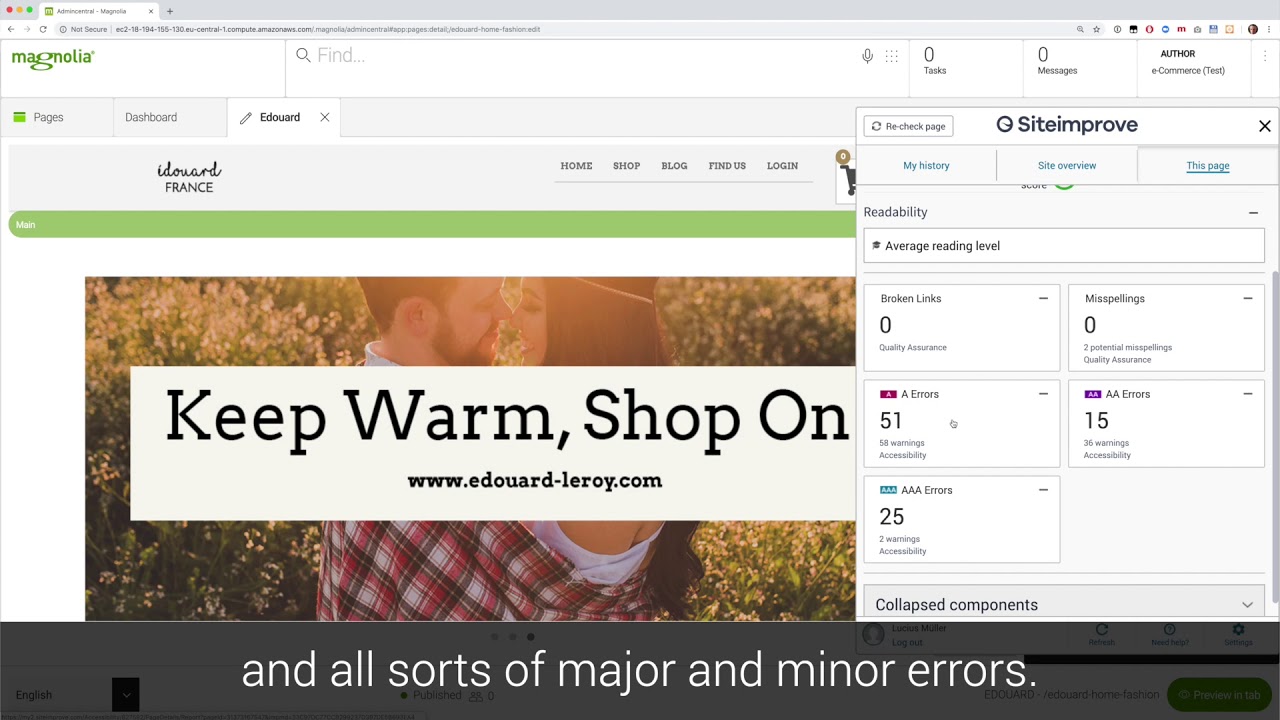Open the Dashboard tab

[x=170, y=117]
